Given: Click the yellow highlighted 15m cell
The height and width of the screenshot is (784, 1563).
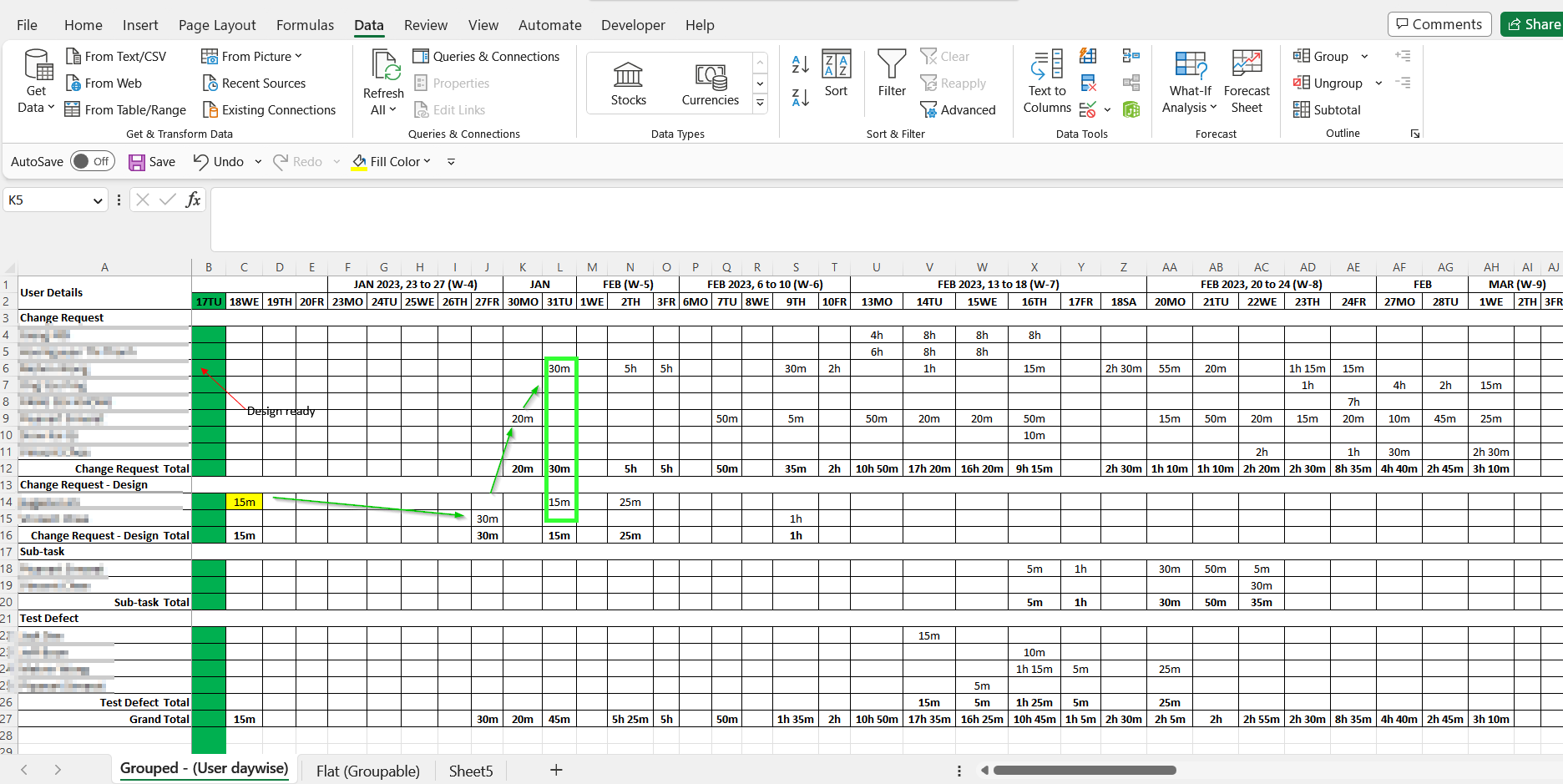Looking at the screenshot, I should [x=244, y=502].
